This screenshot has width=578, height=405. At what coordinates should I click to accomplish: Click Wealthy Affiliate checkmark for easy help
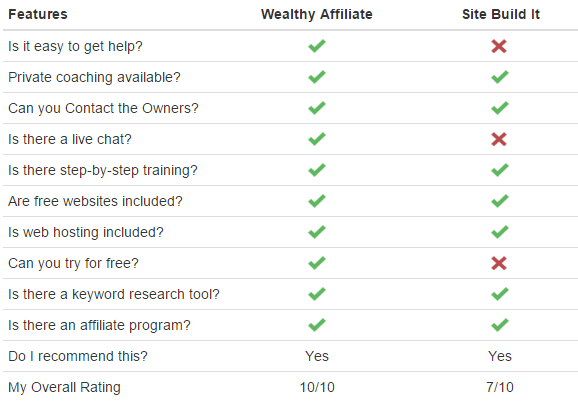click(317, 46)
